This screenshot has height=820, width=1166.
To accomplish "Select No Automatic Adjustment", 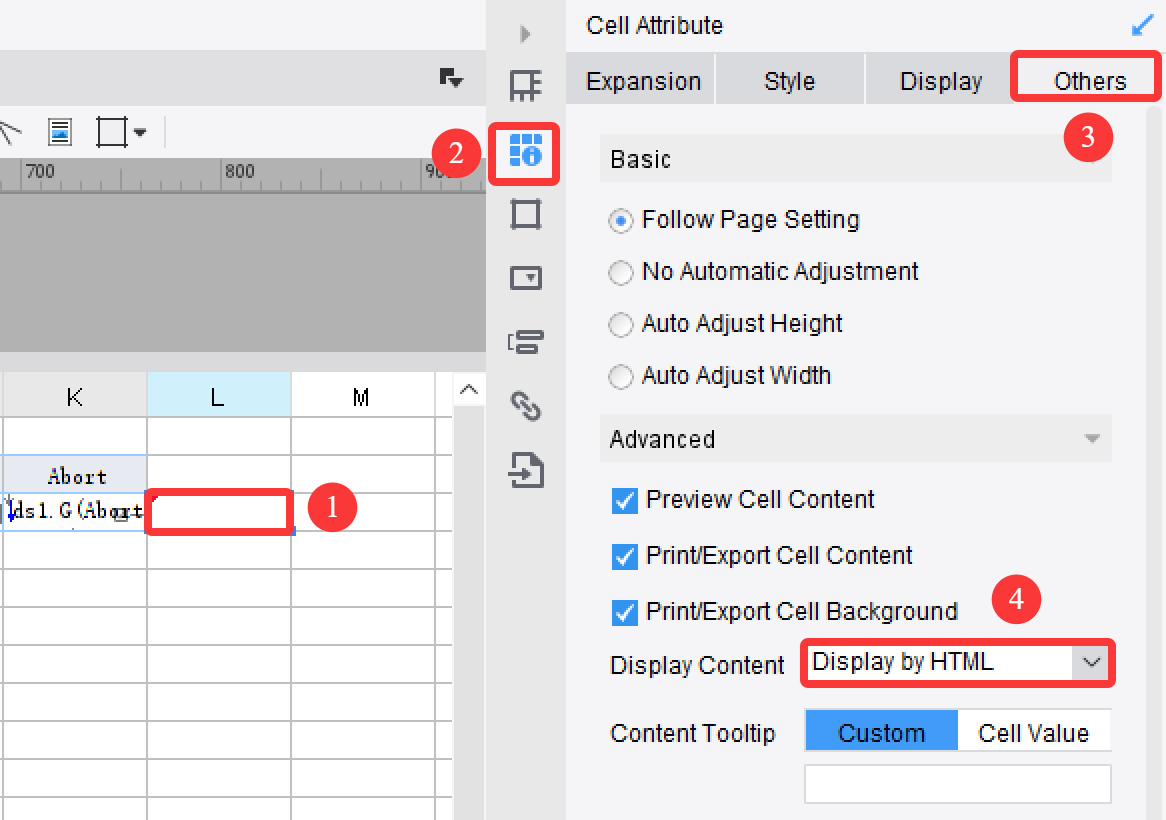I will pos(621,271).
